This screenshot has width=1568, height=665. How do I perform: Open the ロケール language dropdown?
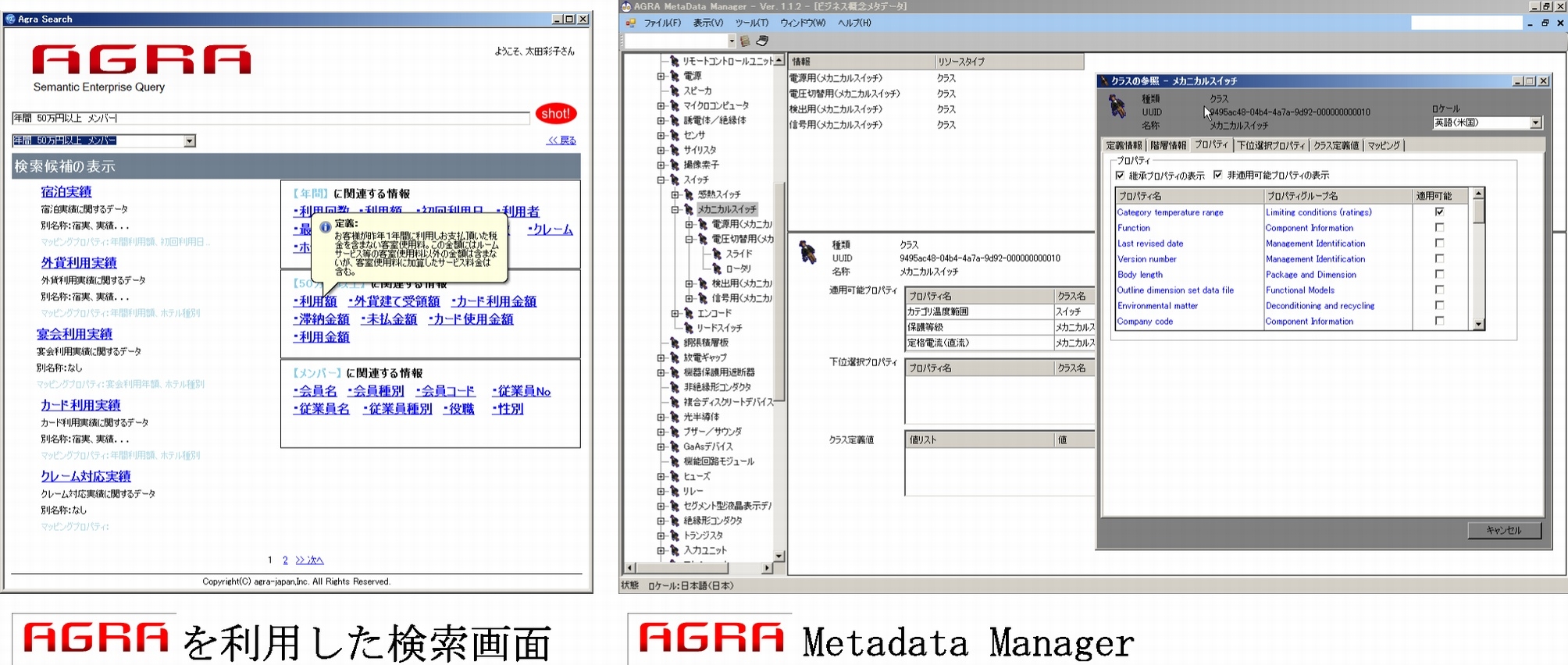[1535, 123]
